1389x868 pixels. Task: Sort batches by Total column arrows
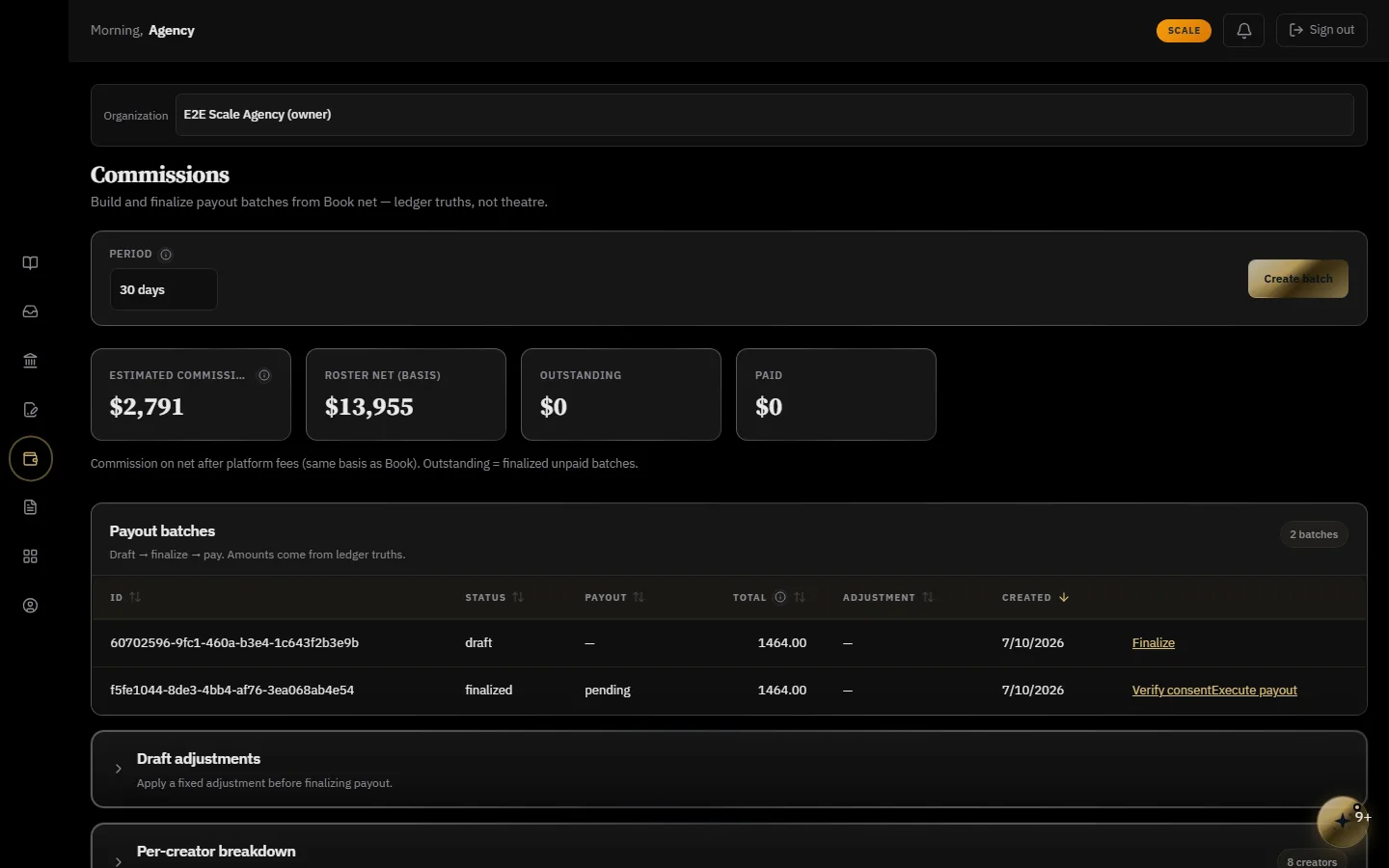[800, 597]
